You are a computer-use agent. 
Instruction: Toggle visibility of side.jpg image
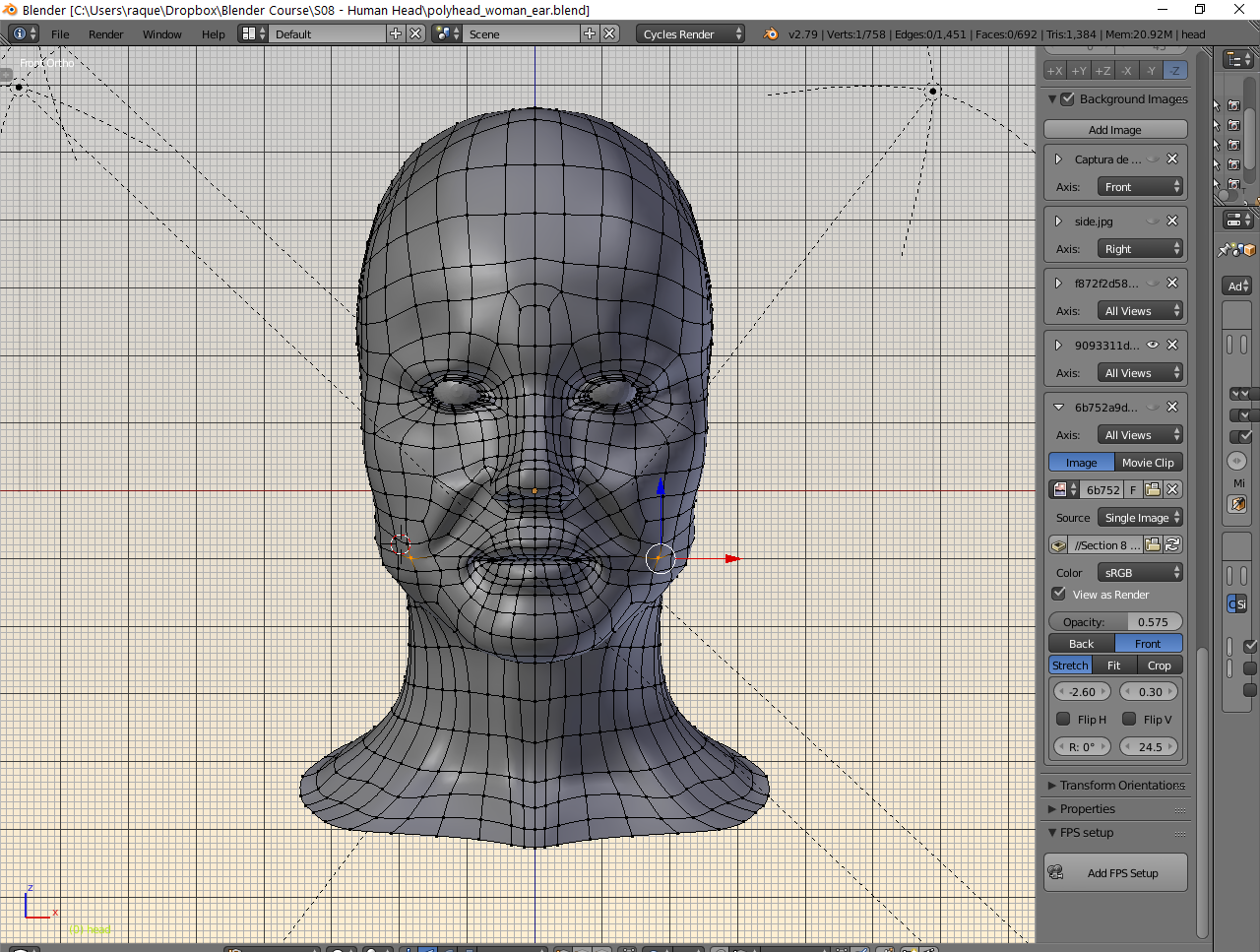pyautogui.click(x=1153, y=221)
